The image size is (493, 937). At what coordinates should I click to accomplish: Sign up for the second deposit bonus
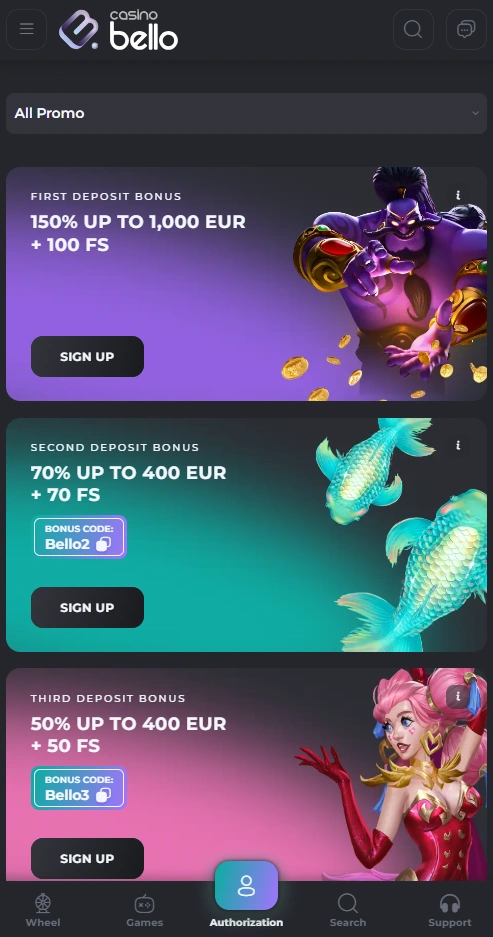click(87, 607)
